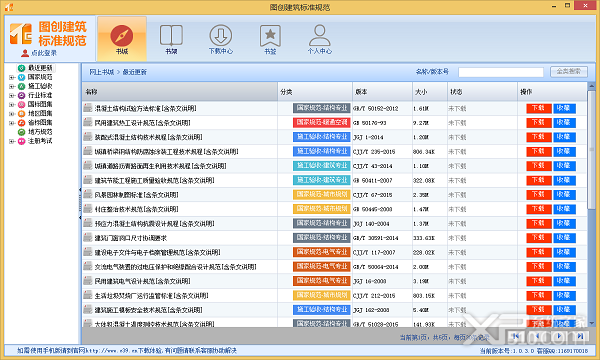Click the 网上书城 breadcrumb link
Image resolution: width=600 pixels, height=360 pixels.
click(x=102, y=72)
